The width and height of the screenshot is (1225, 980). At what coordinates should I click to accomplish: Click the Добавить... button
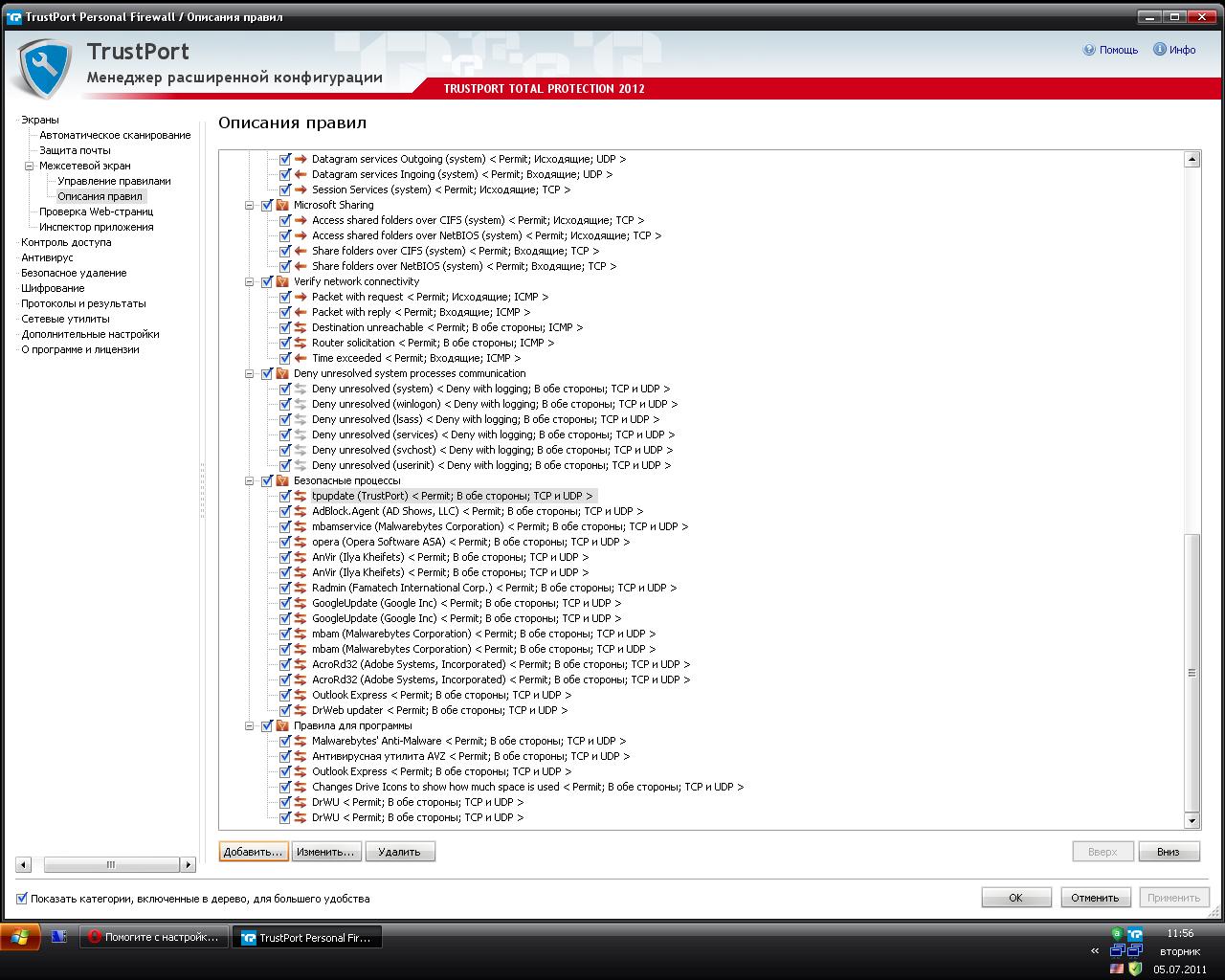[x=254, y=852]
